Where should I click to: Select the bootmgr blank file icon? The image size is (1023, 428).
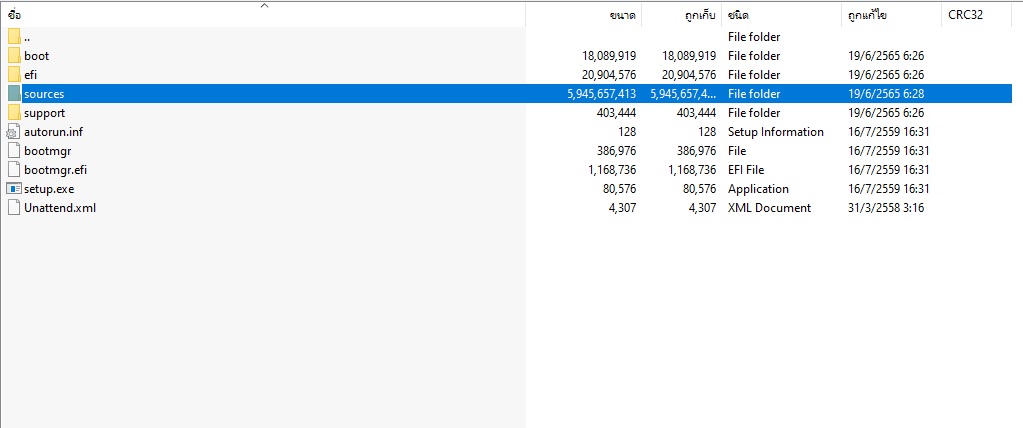pyautogui.click(x=13, y=151)
